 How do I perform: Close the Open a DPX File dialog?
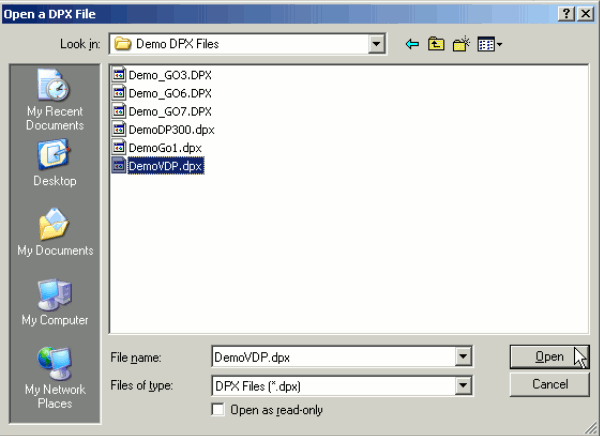tap(585, 14)
